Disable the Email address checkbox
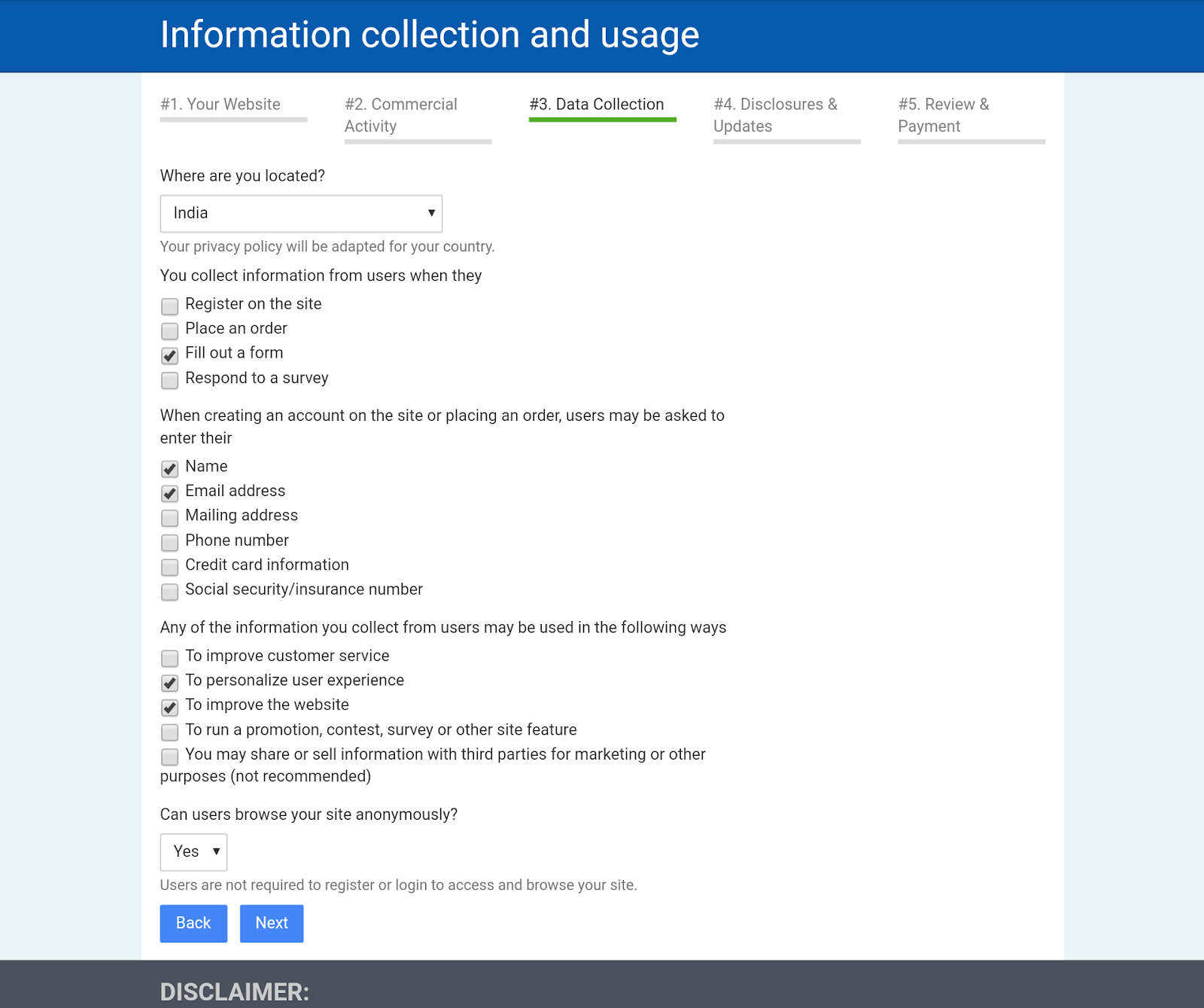 point(170,493)
